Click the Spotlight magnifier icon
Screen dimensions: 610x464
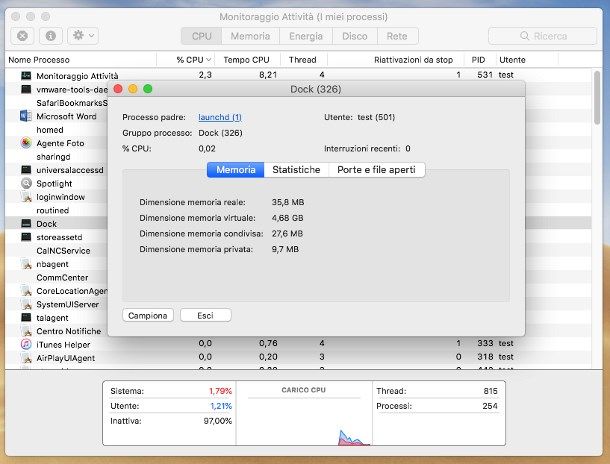click(26, 183)
